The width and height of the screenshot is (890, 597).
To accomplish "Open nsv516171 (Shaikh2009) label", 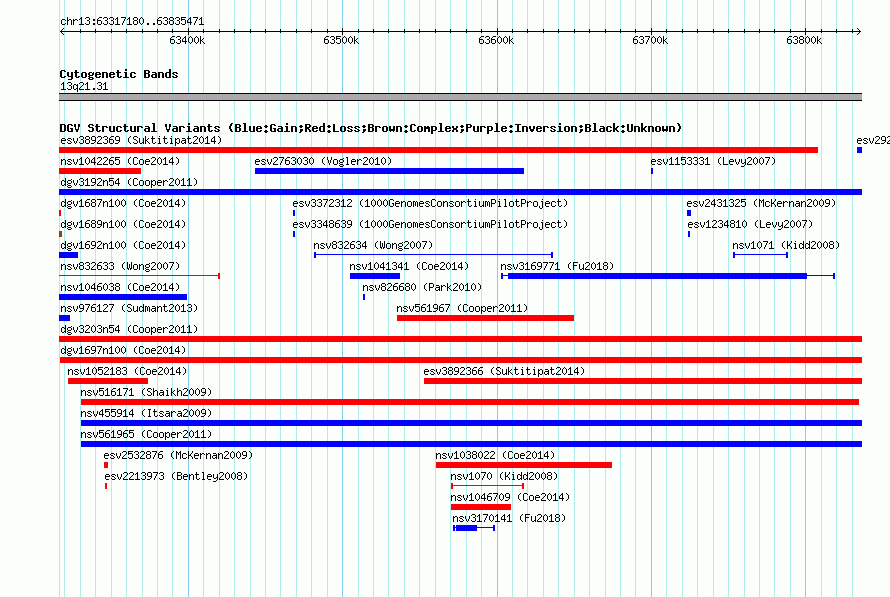I will point(146,392).
